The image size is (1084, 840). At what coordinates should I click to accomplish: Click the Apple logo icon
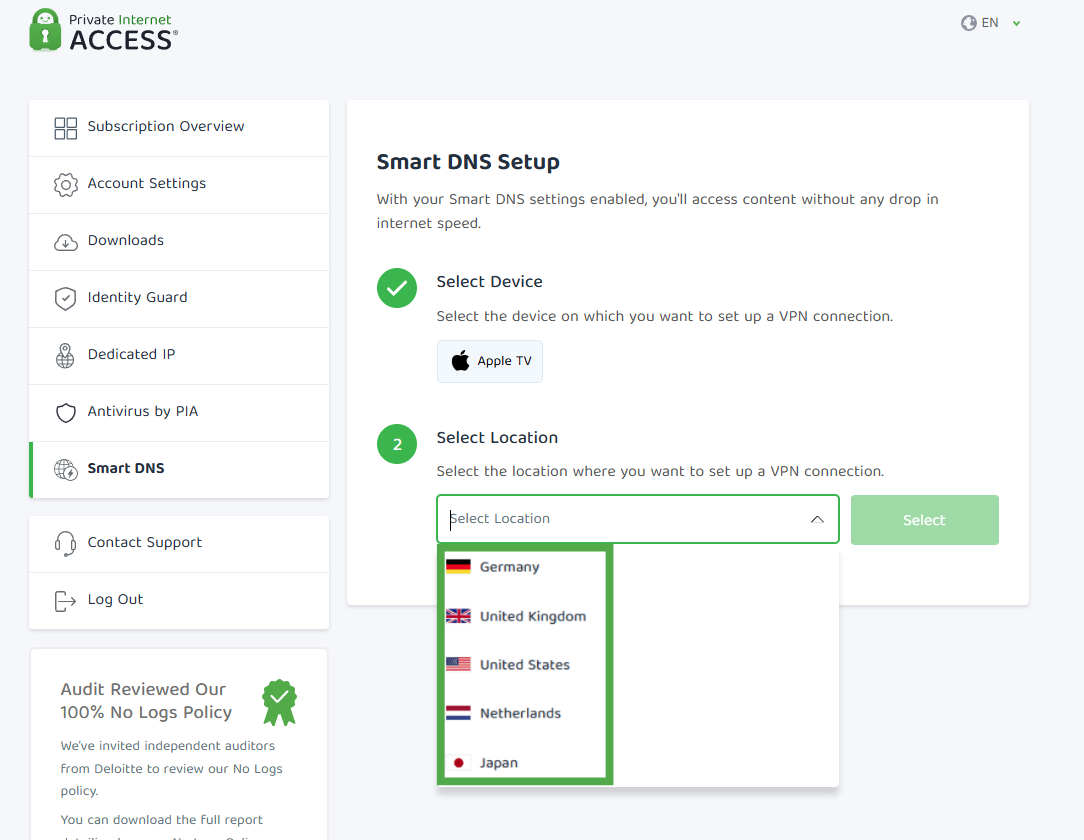[460, 360]
